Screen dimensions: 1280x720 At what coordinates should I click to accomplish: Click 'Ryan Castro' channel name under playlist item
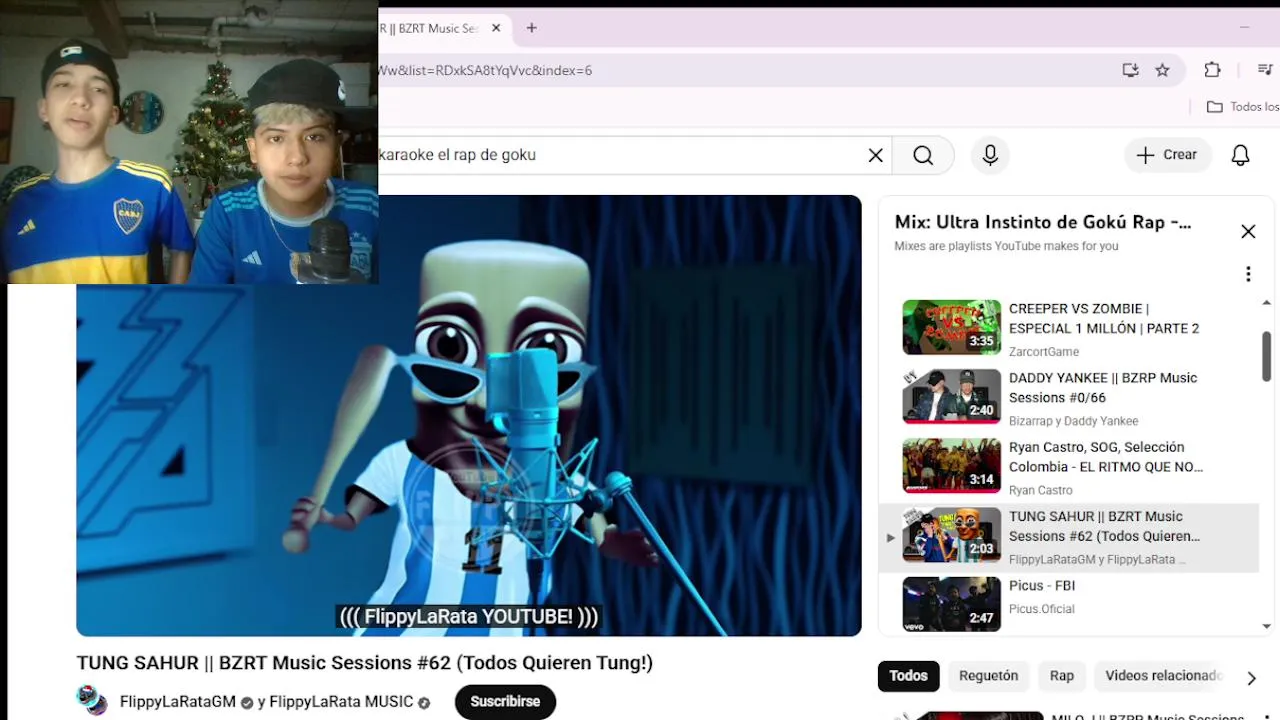1040,490
